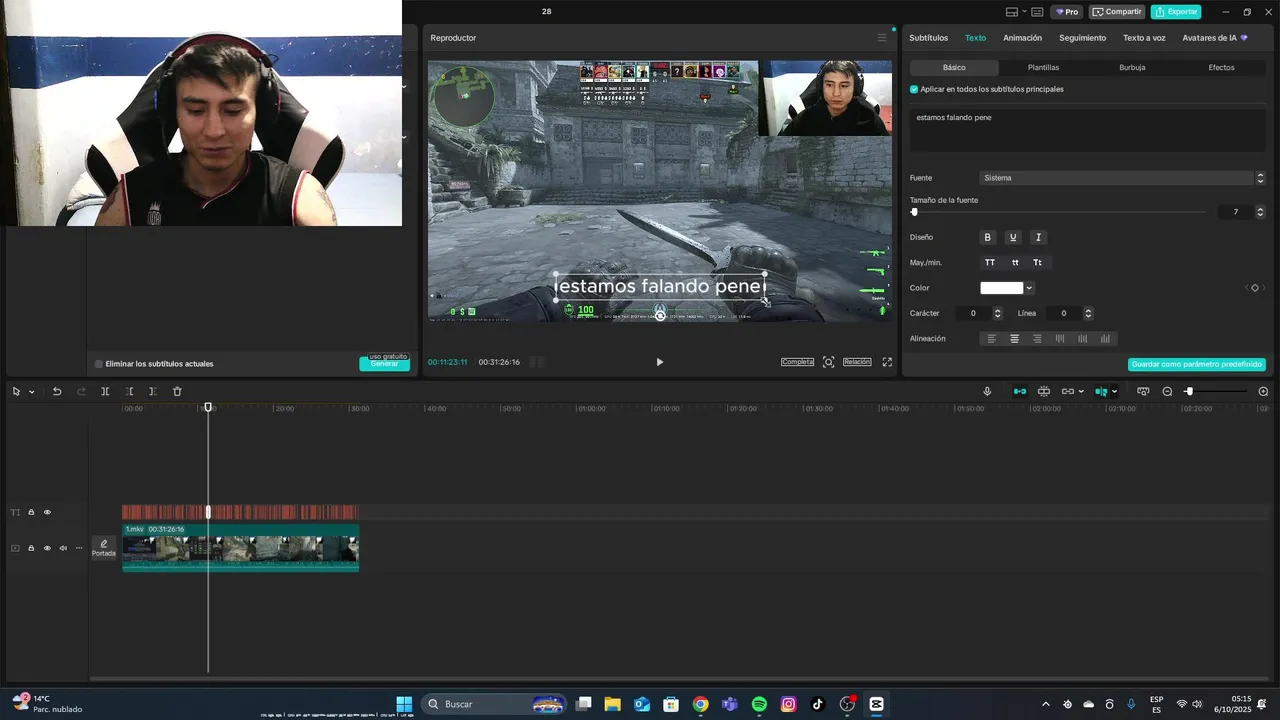Click the Generar subtitles button
The image size is (1280, 720).
[384, 364]
